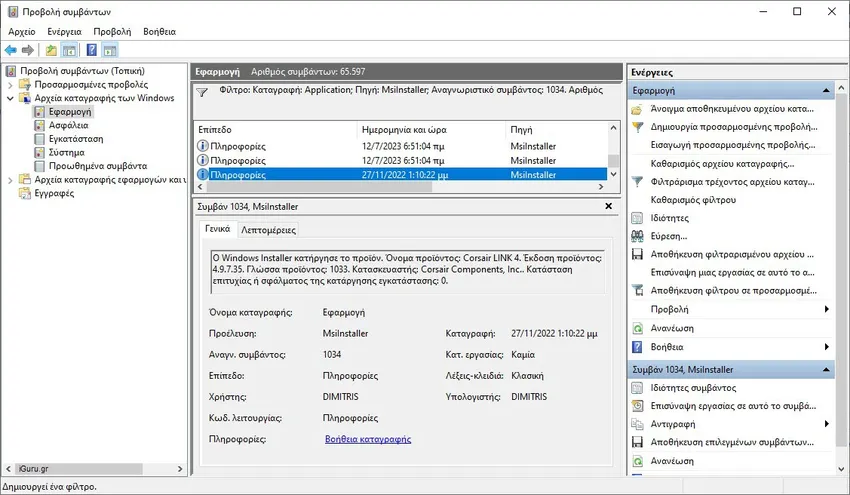Click the actions pane vertical scrollbar down arrow
Image resolution: width=850 pixels, height=495 pixels.
(x=841, y=470)
